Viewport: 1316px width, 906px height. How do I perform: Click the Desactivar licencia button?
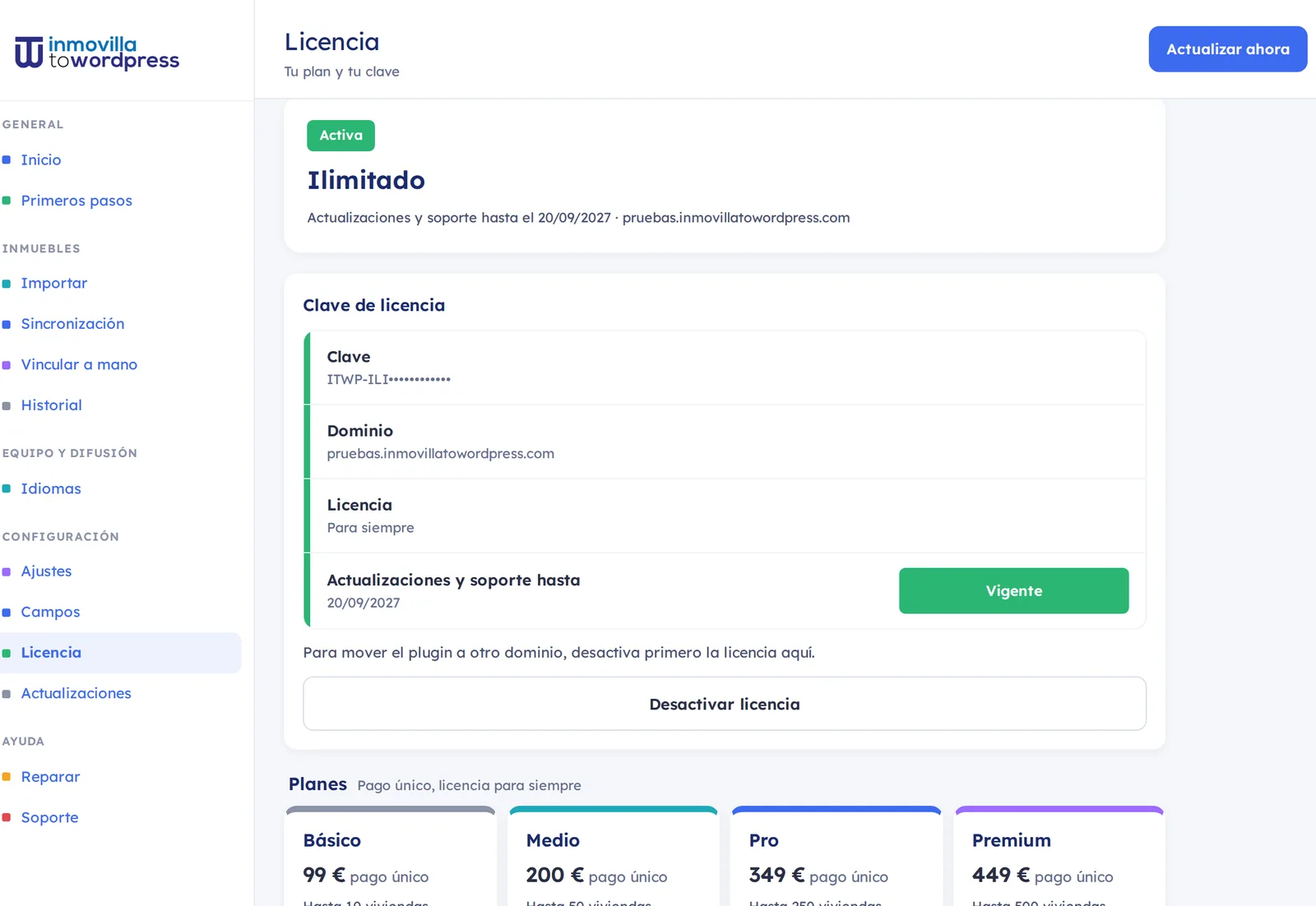[725, 704]
